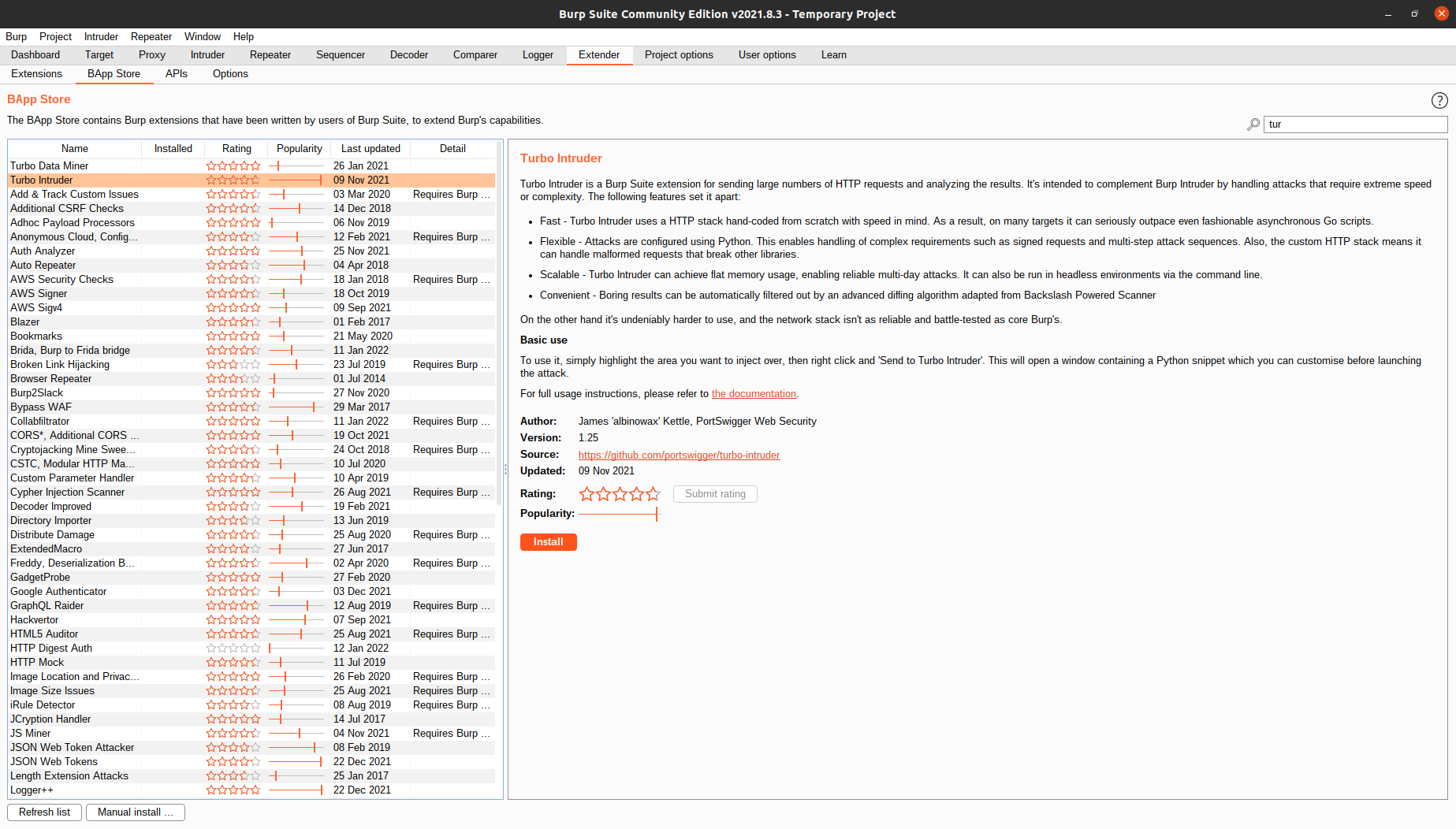The height and width of the screenshot is (829, 1456).
Task: Switch to the Options sub-tab
Action: 230,74
